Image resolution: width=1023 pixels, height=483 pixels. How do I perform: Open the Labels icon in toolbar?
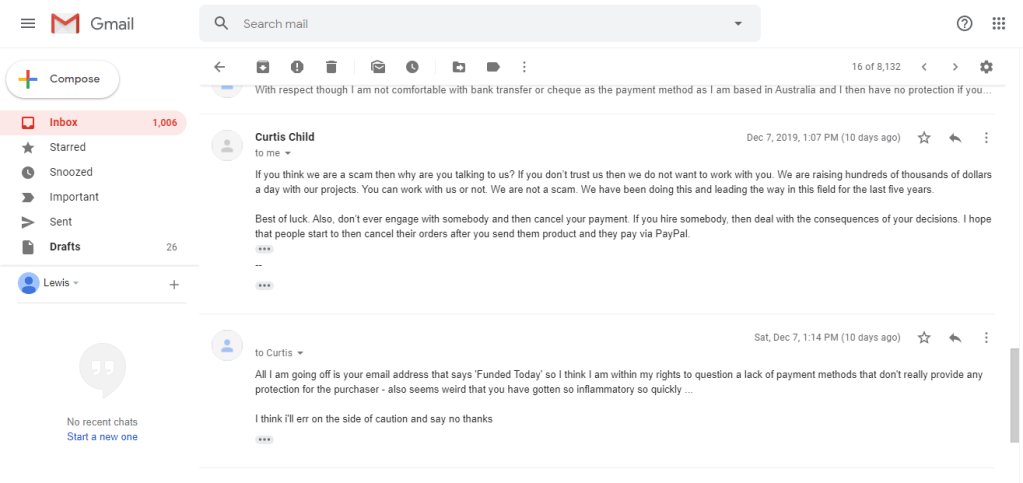493,67
